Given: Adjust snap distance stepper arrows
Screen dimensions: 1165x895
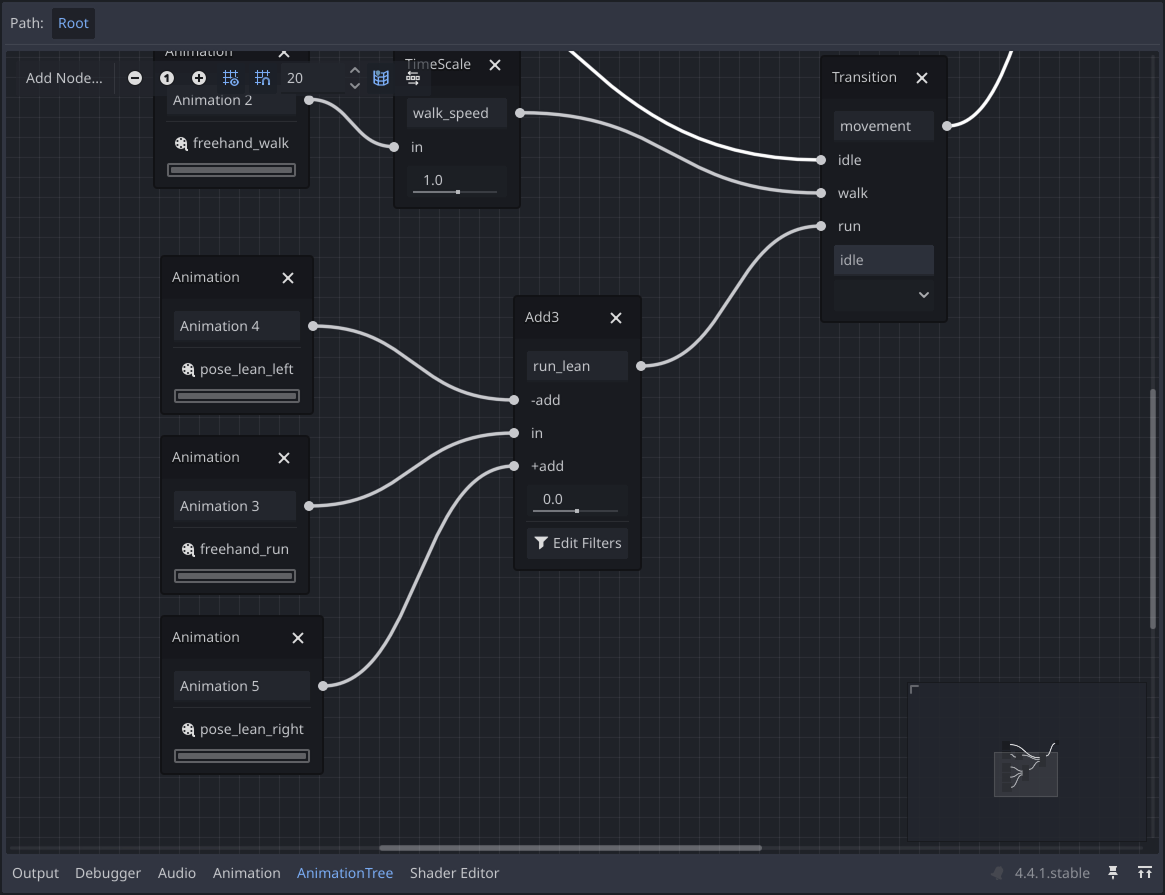Looking at the screenshot, I should 354,78.
